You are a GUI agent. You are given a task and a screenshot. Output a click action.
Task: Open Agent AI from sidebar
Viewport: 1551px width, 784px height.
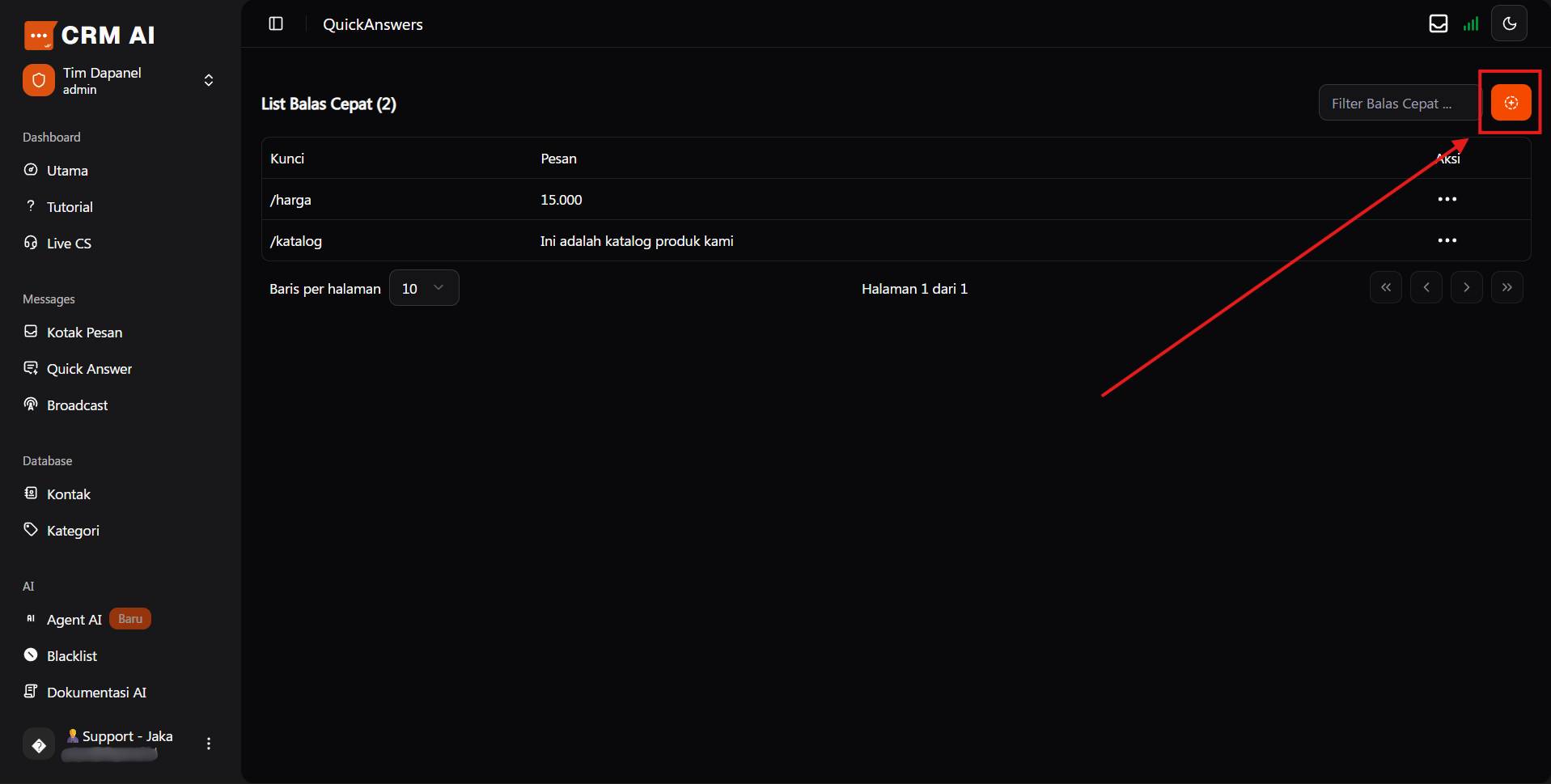[74, 620]
